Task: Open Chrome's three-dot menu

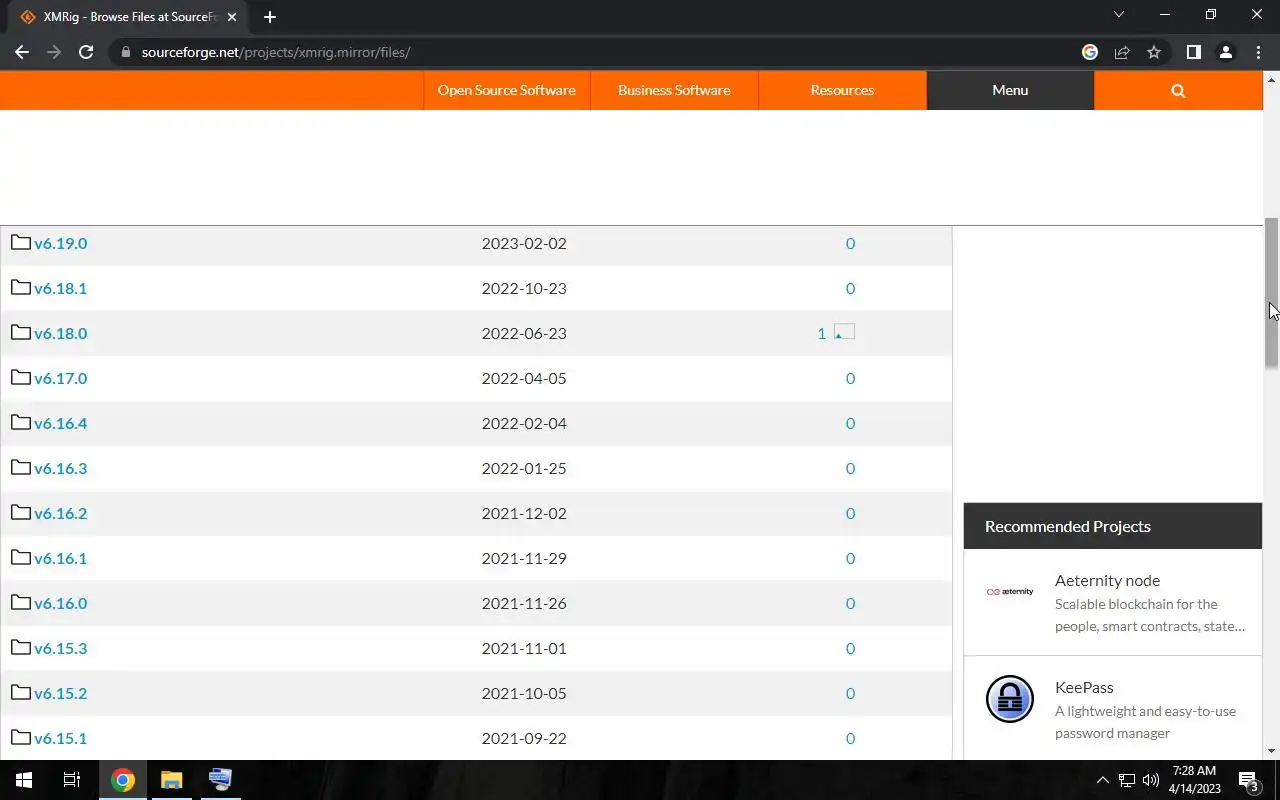Action: click(1258, 52)
